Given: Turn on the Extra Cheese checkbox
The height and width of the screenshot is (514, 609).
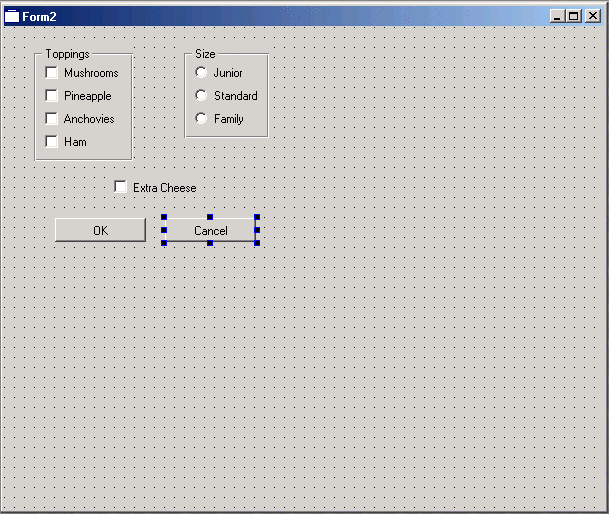Looking at the screenshot, I should (121, 187).
